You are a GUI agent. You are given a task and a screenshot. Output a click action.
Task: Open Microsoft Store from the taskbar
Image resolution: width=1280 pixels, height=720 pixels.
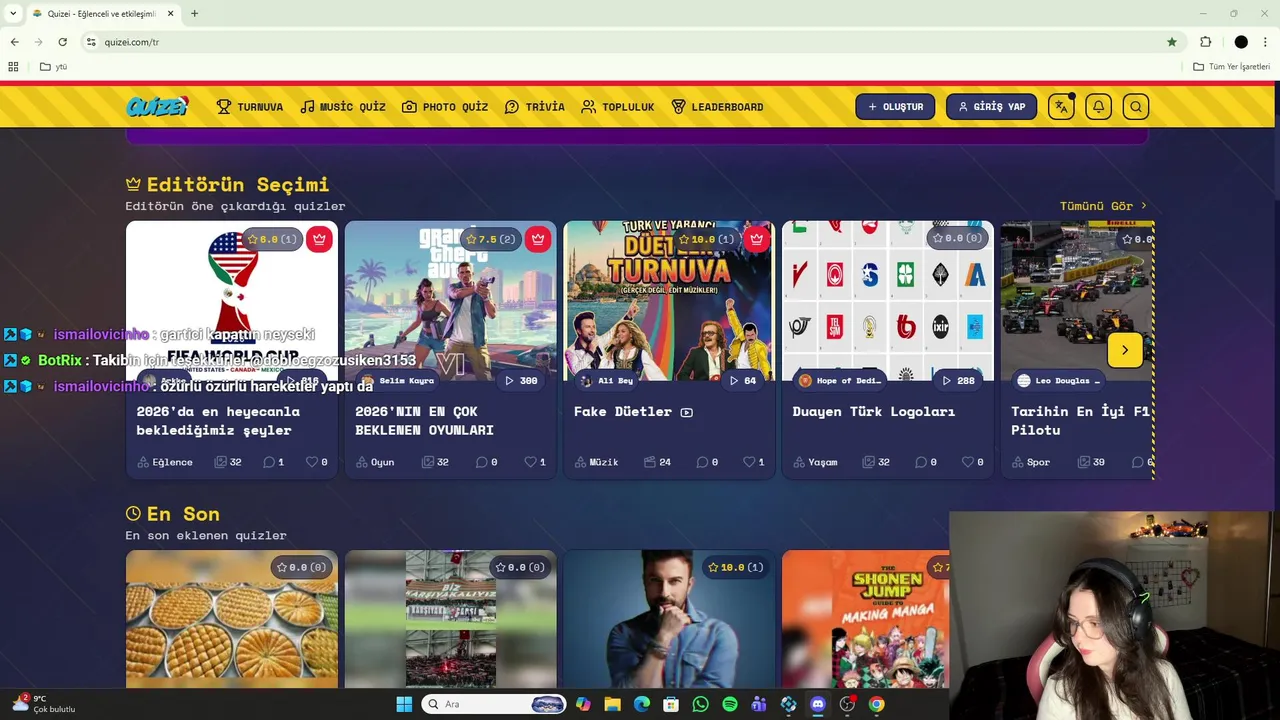(x=671, y=704)
